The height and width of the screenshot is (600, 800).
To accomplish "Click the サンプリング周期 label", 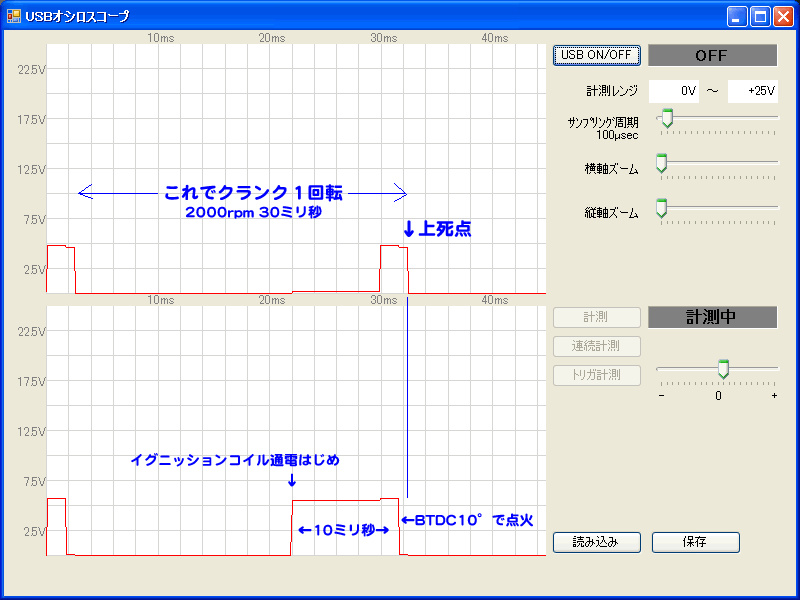I will (x=603, y=122).
